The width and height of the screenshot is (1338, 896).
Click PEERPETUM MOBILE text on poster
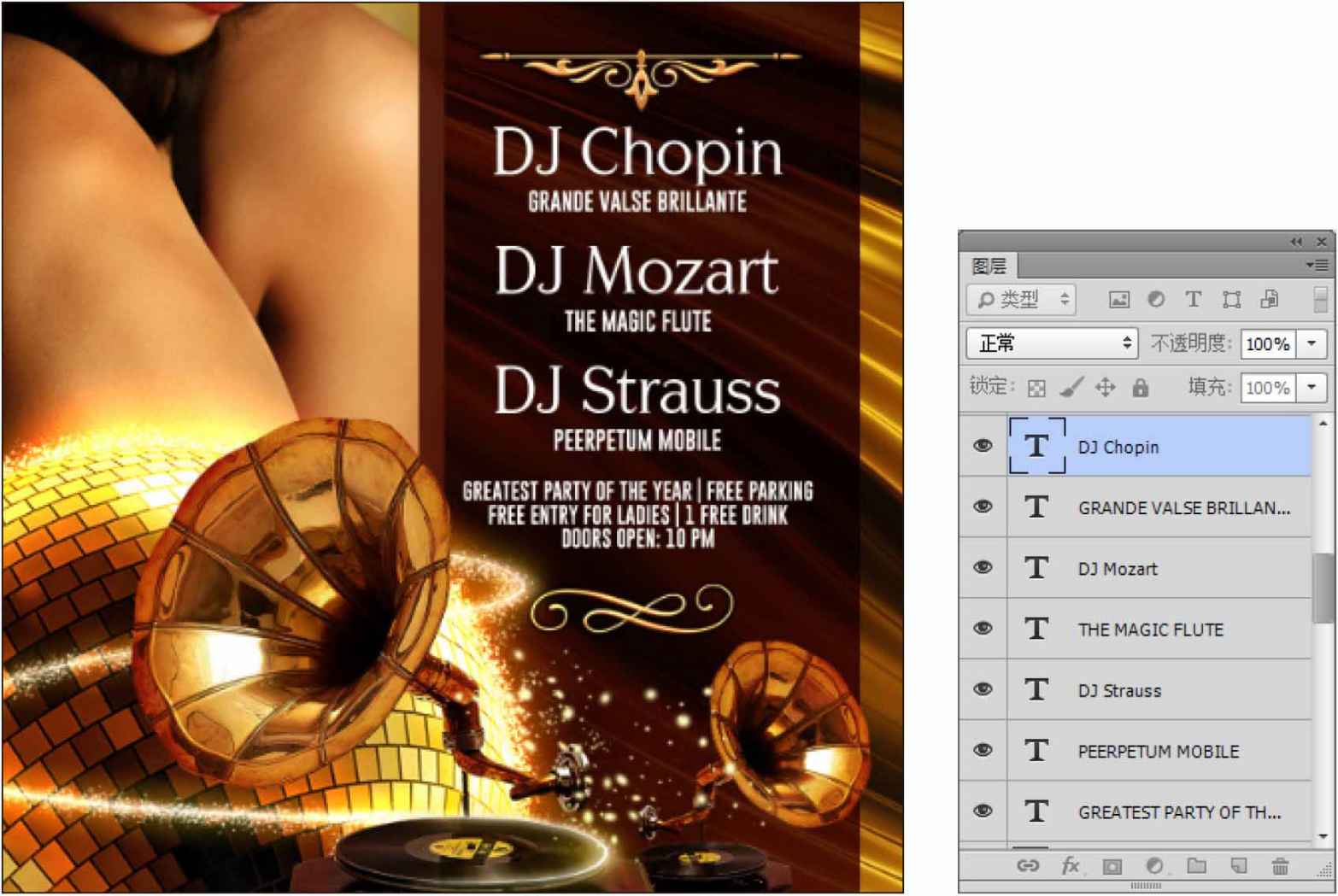[637, 440]
